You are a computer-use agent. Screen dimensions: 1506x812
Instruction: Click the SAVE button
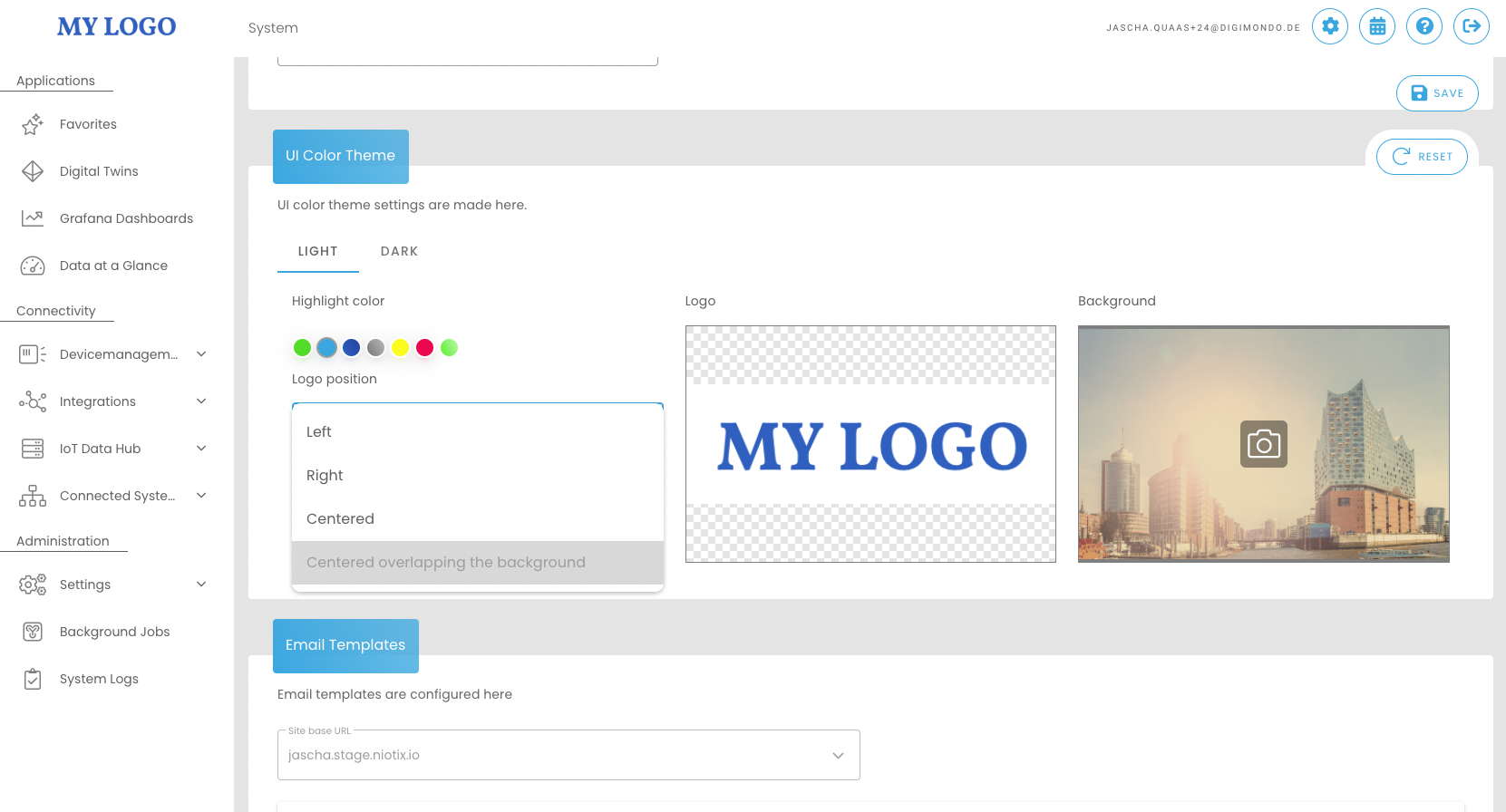tap(1436, 93)
